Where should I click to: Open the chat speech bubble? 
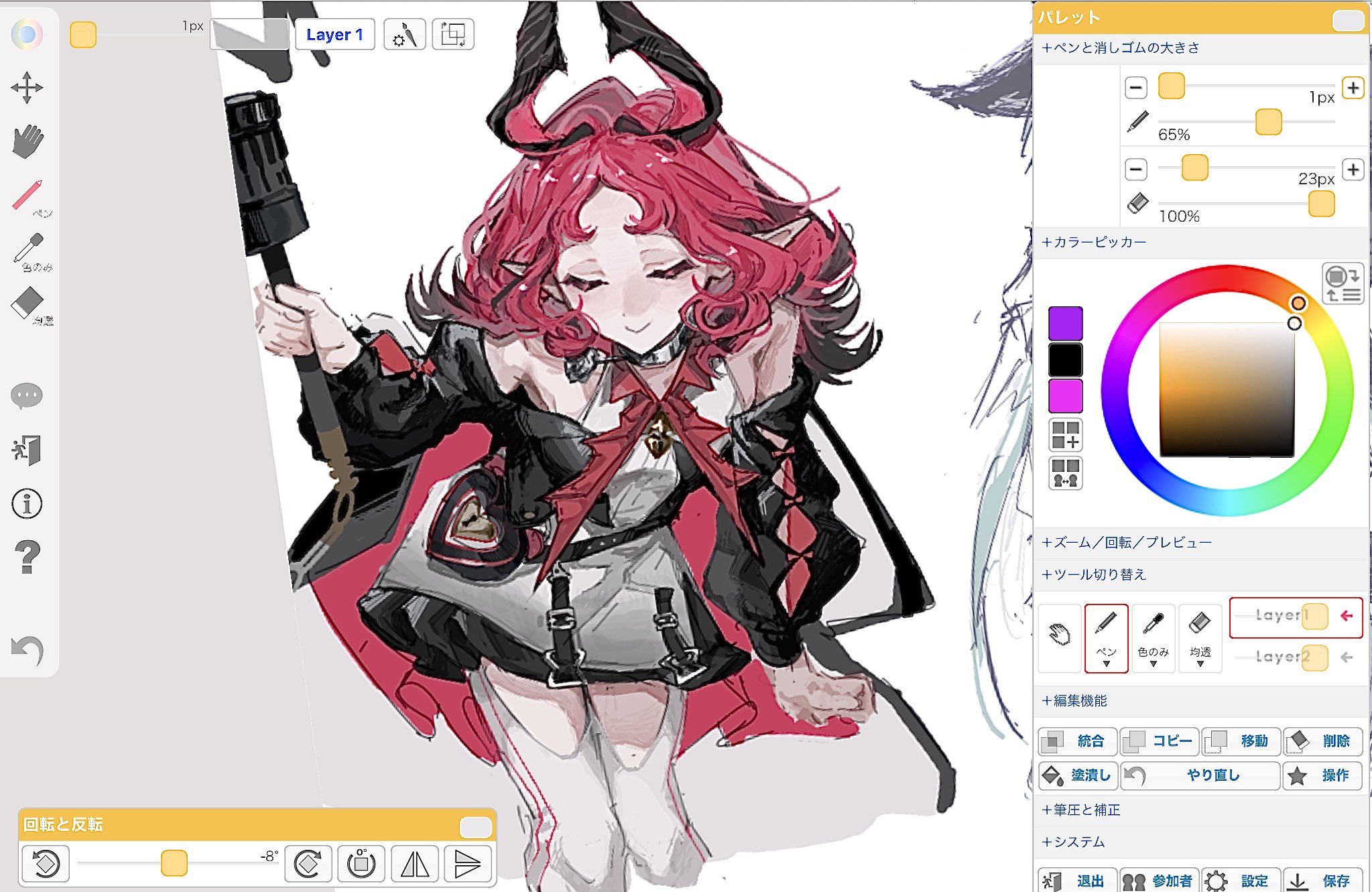coord(27,395)
